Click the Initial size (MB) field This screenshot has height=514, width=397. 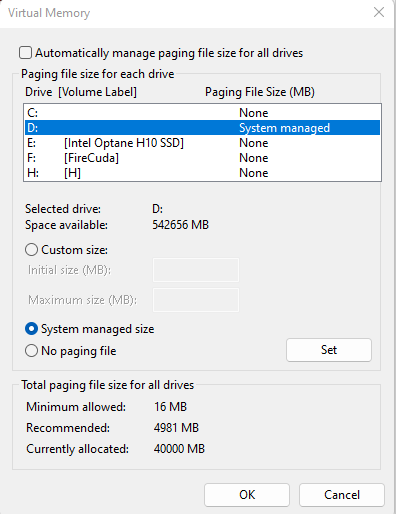point(196,270)
